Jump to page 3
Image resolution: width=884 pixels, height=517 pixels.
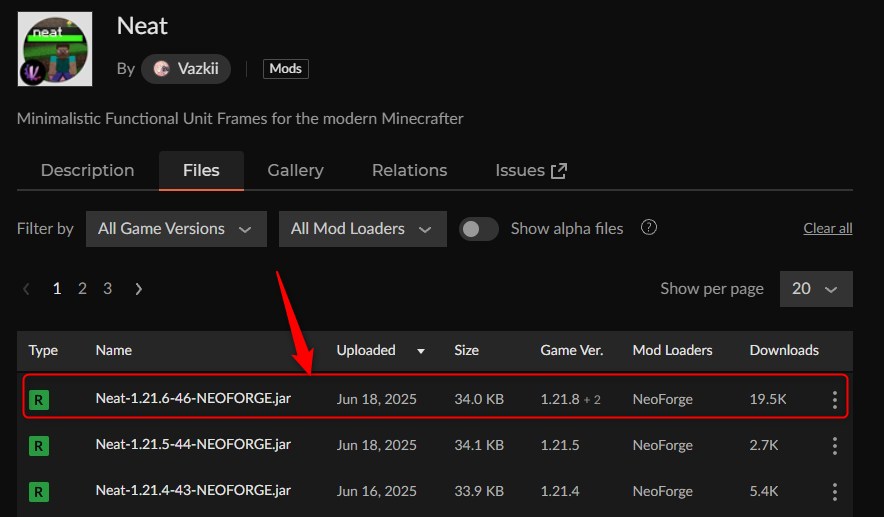click(107, 289)
